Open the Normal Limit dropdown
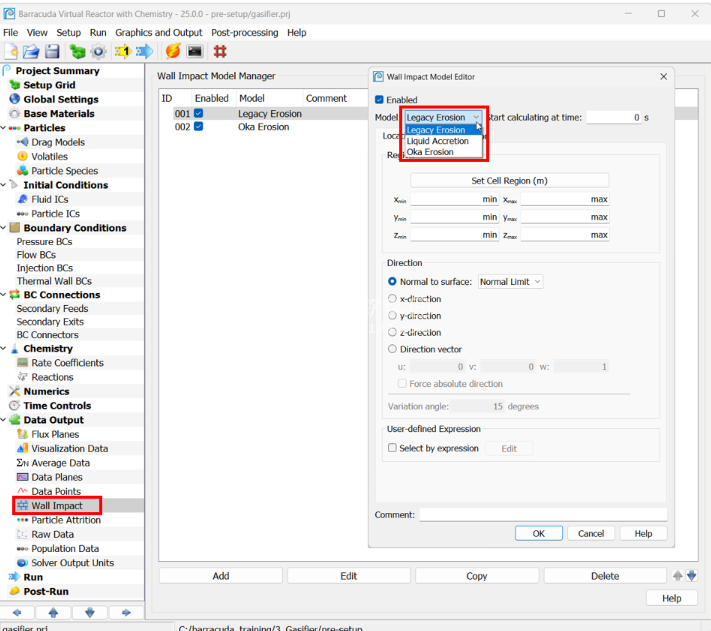 tap(510, 282)
